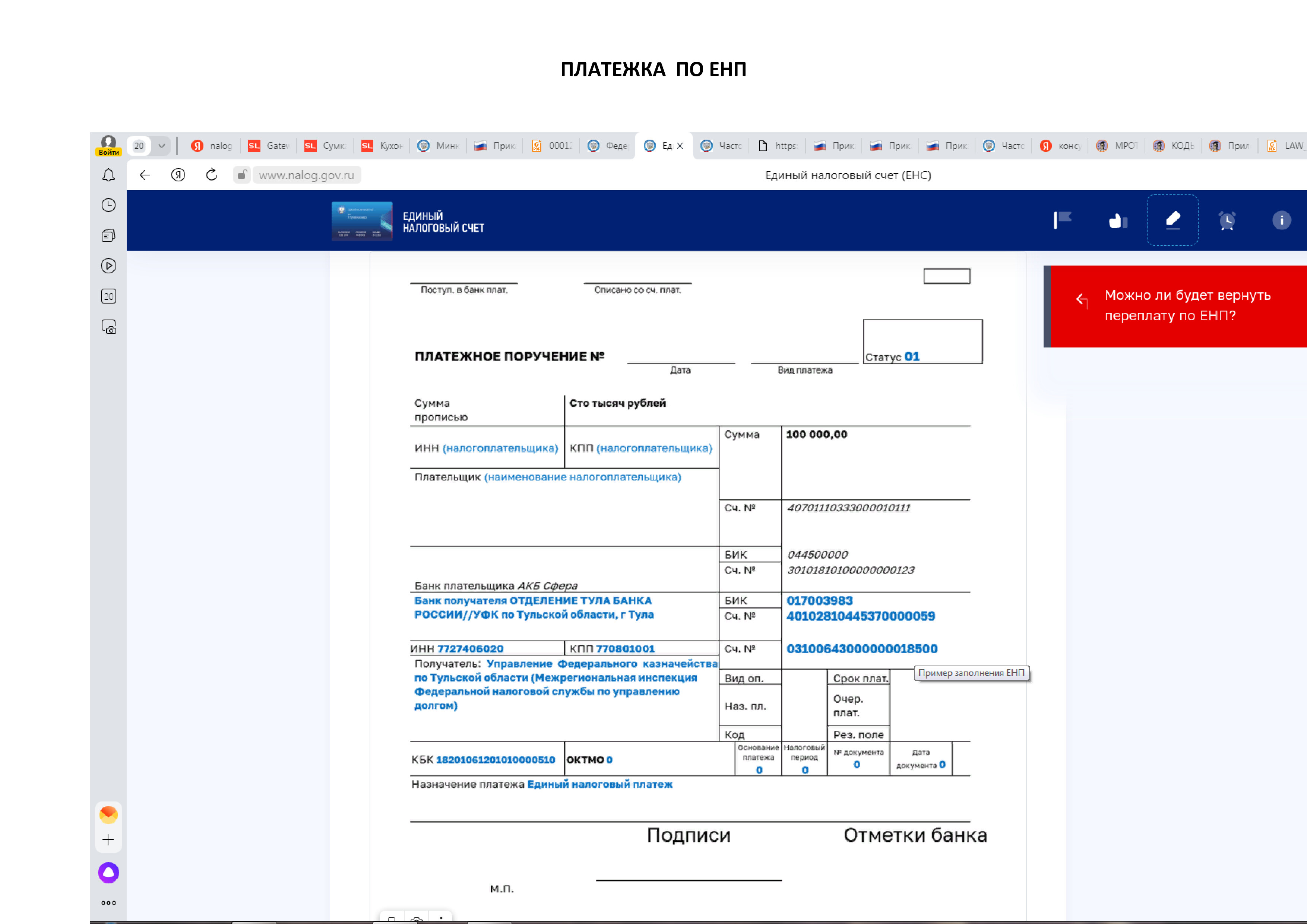This screenshot has height=924, width=1307.
Task: Reload the current page
Action: click(x=212, y=175)
